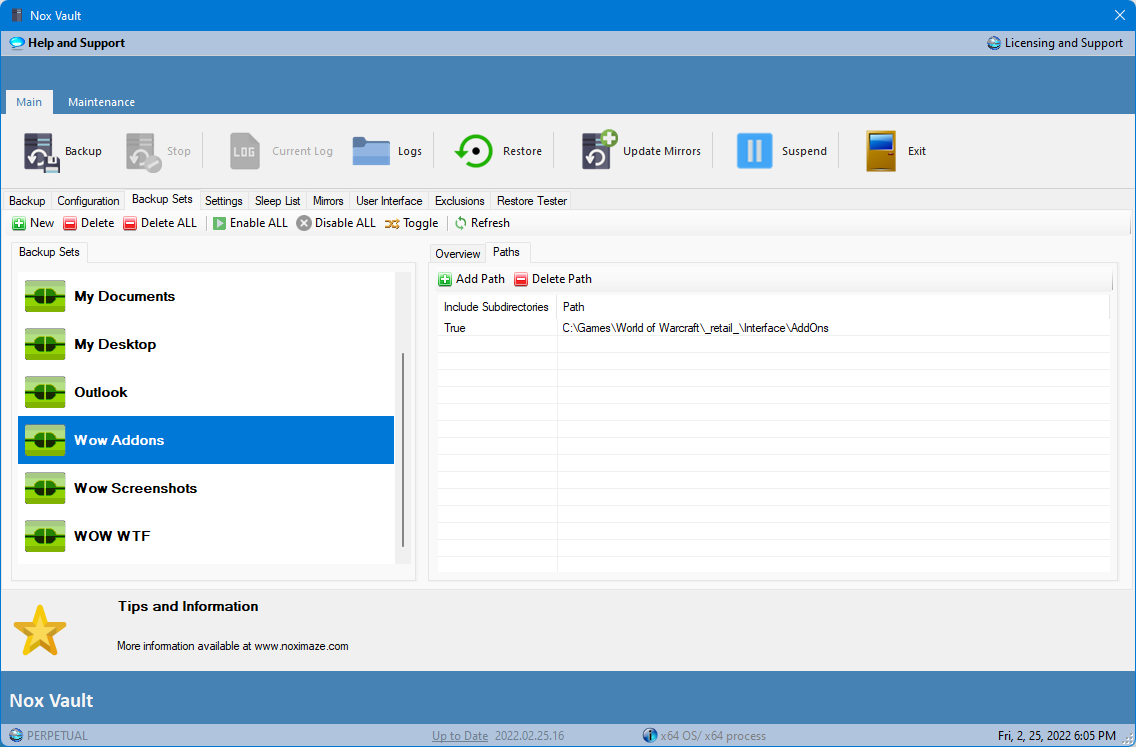
Task: Click the Restore icon
Action: click(x=474, y=151)
